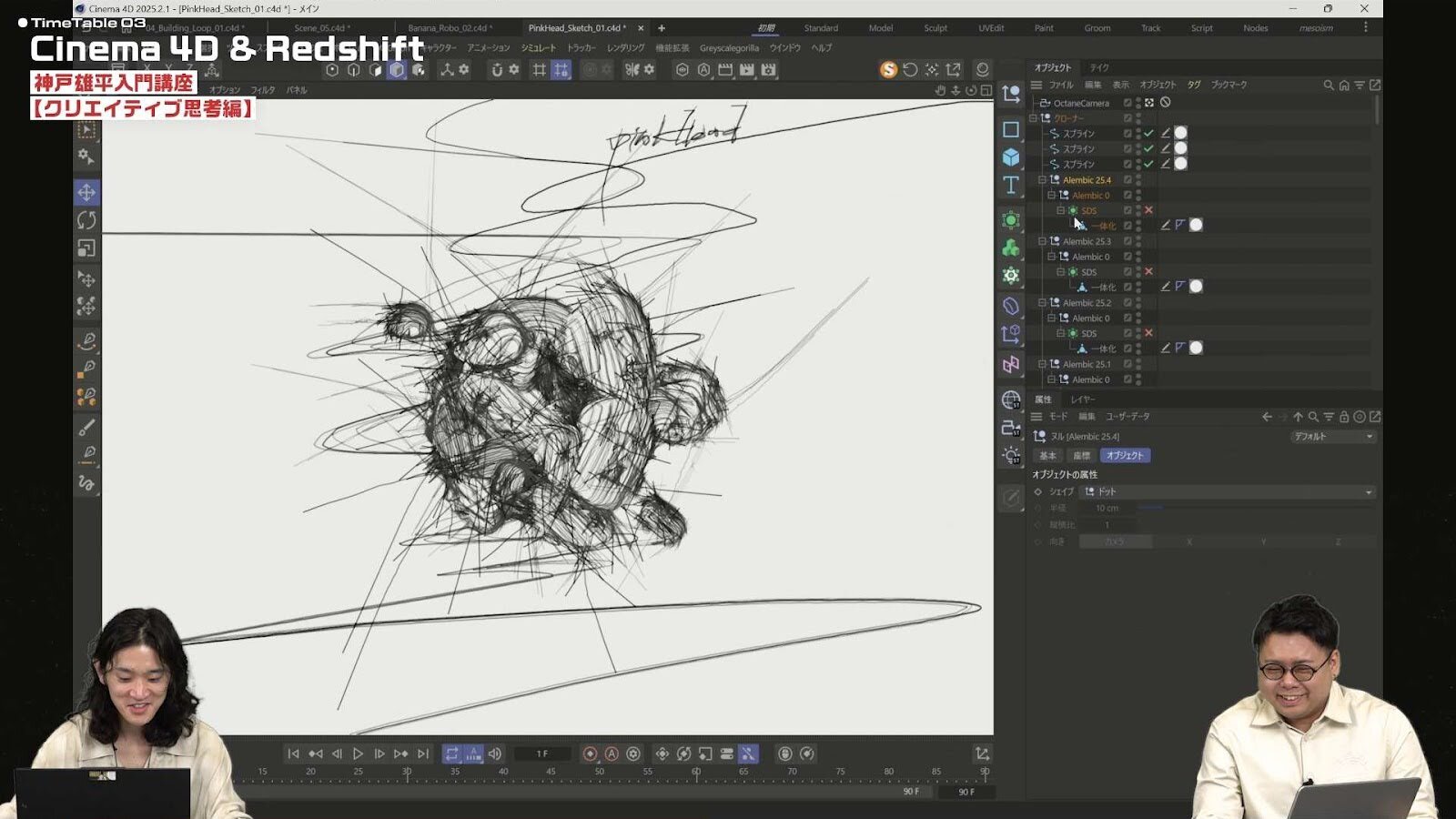
Task: Open the シェイプ shape dropdown
Action: [x=1227, y=491]
